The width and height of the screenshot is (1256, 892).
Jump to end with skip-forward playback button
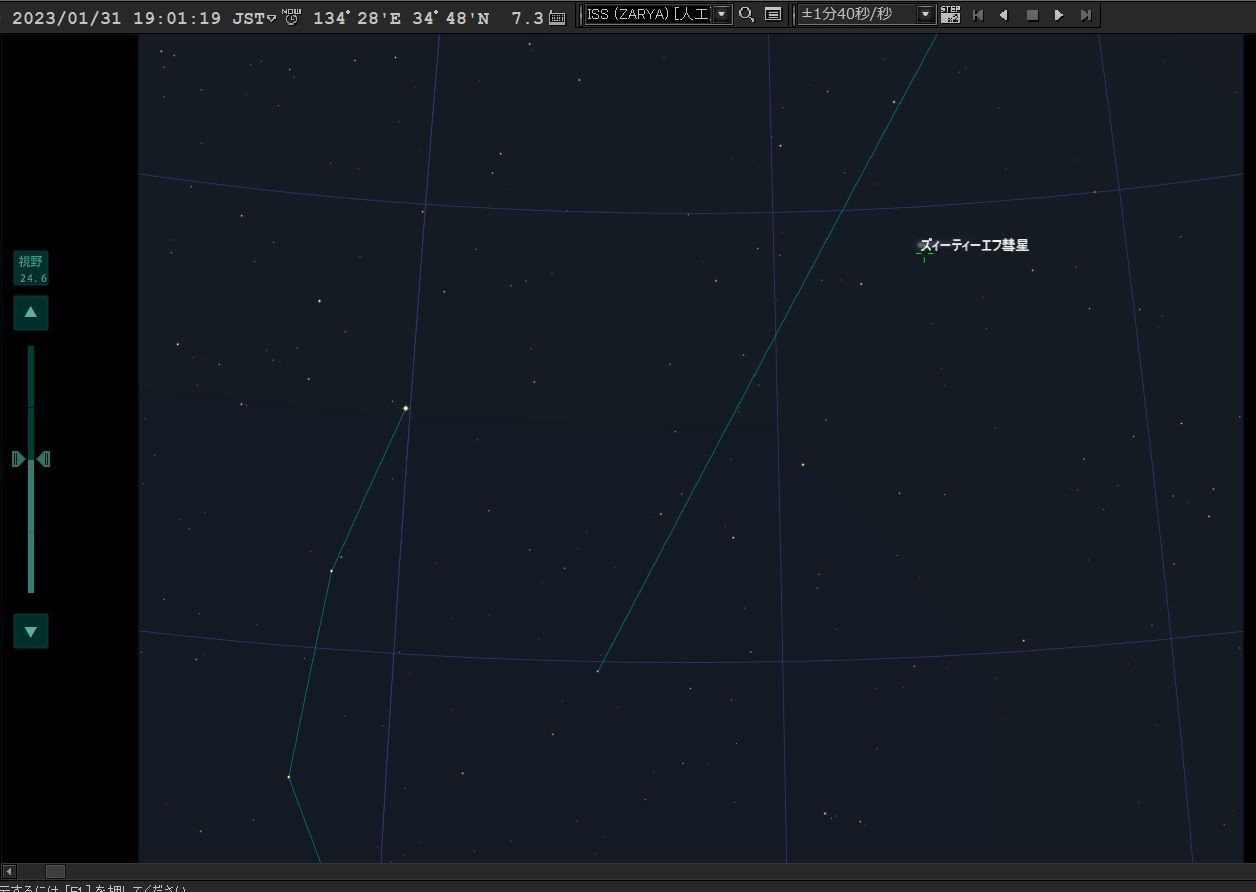(1086, 15)
